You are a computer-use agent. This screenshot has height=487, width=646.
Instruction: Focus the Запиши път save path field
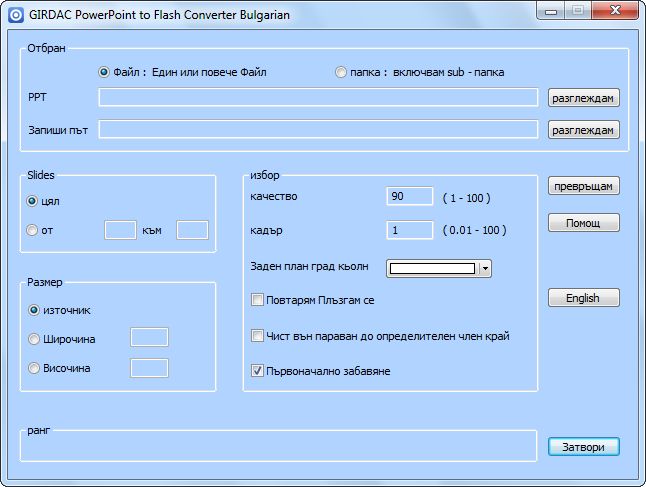click(318, 129)
